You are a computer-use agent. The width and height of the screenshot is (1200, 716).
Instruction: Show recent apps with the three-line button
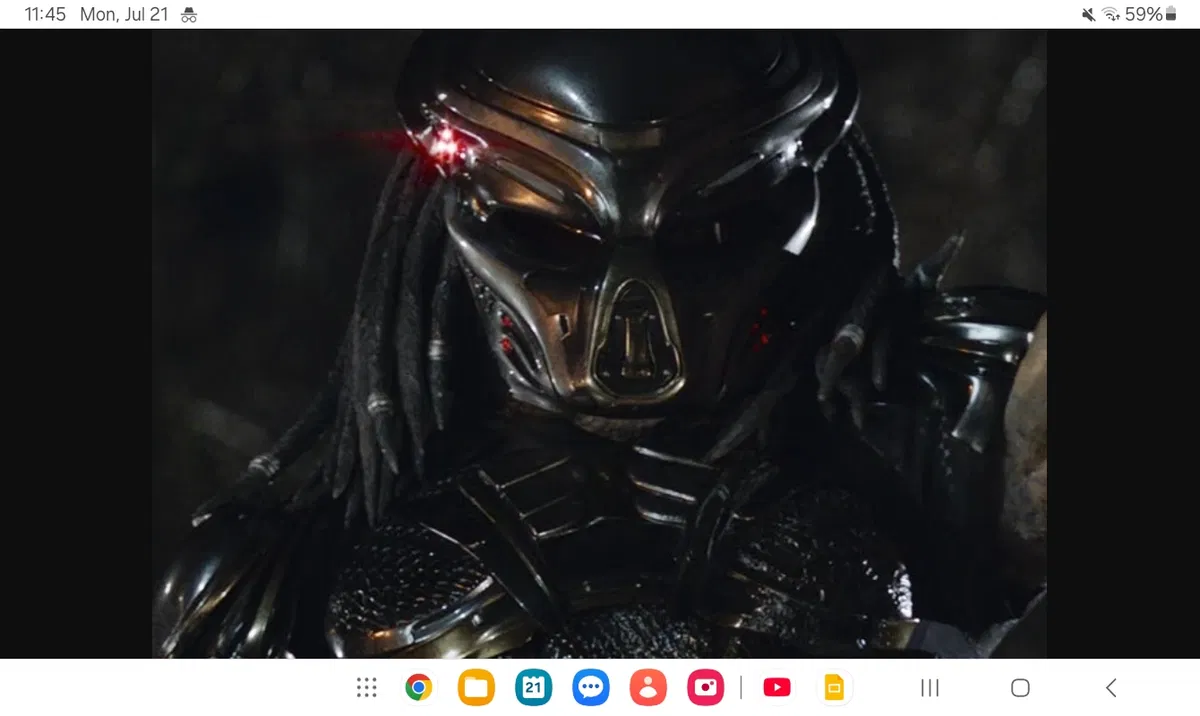930,687
